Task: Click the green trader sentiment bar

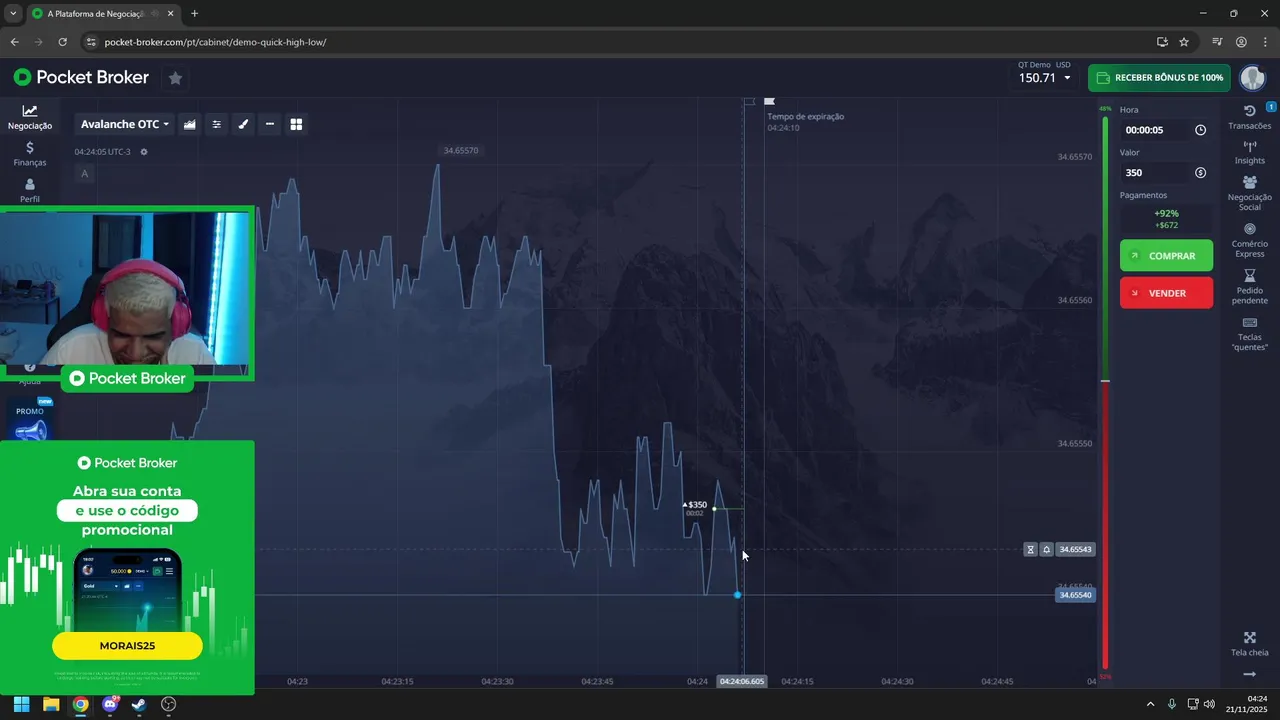Action: coord(1105,249)
